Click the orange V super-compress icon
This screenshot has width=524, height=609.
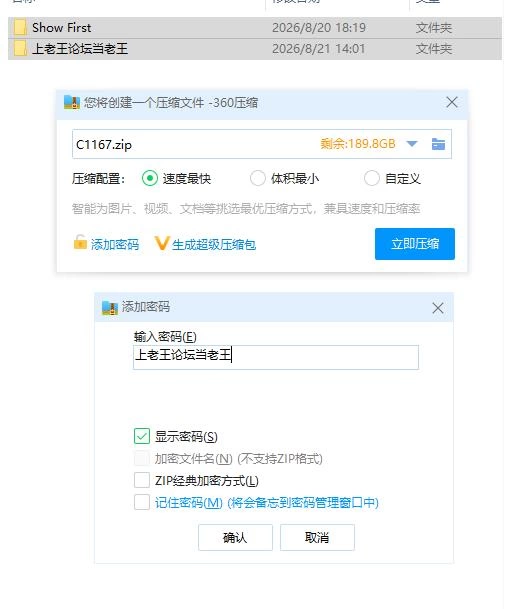[x=162, y=244]
